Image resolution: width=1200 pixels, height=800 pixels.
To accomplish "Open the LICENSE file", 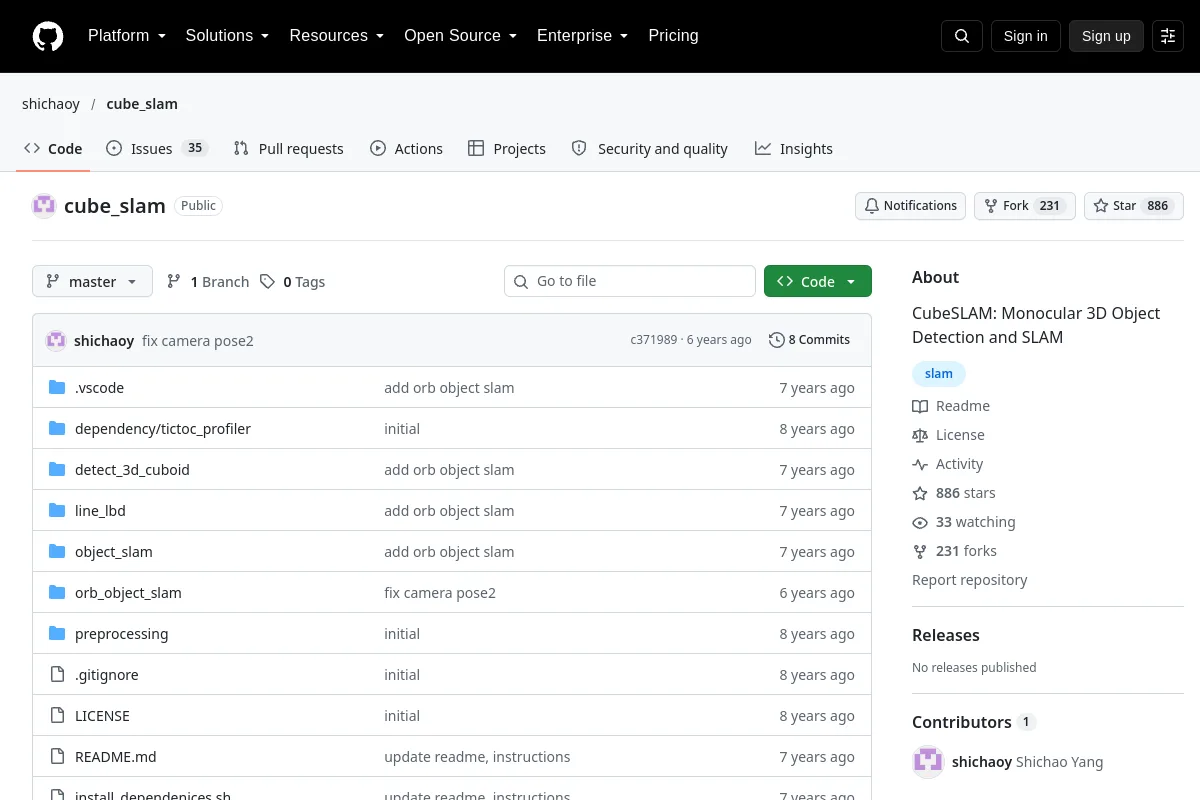I will pyautogui.click(x=102, y=716).
